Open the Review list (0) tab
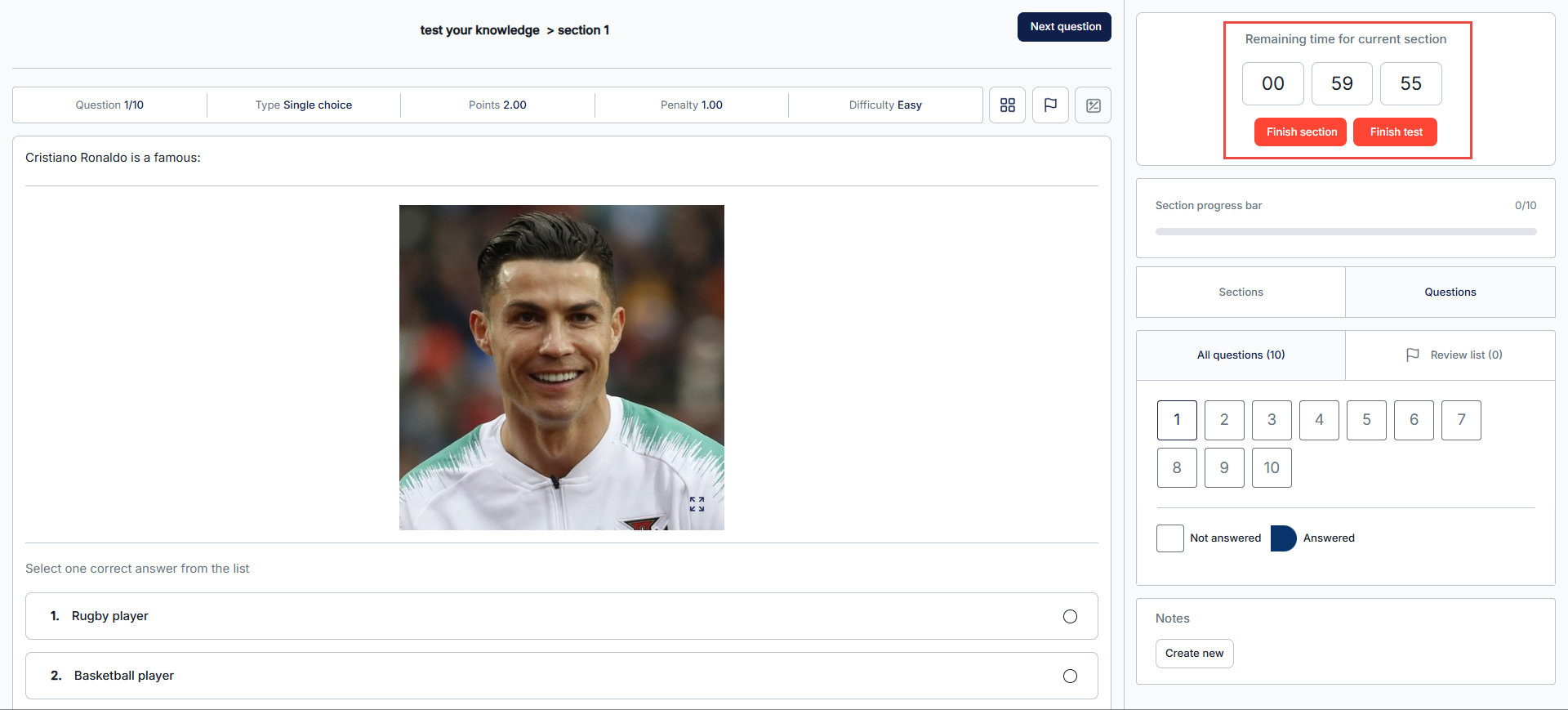1568x710 pixels. 1465,355
